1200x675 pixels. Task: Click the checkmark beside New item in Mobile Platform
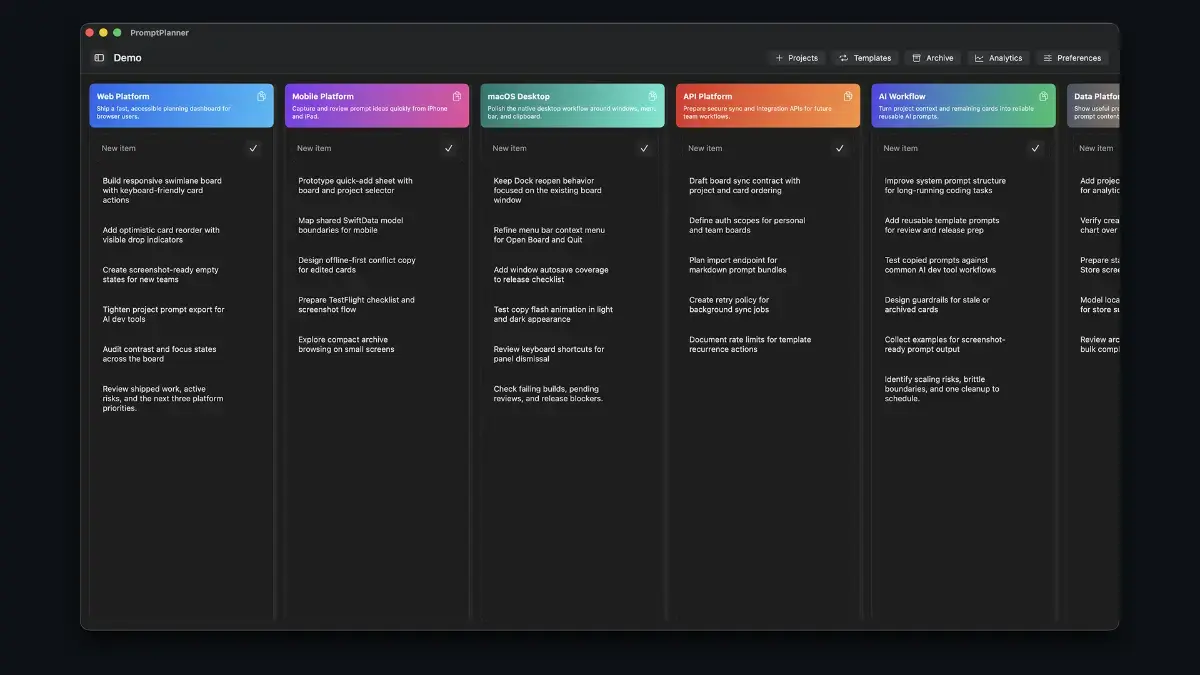coord(449,148)
